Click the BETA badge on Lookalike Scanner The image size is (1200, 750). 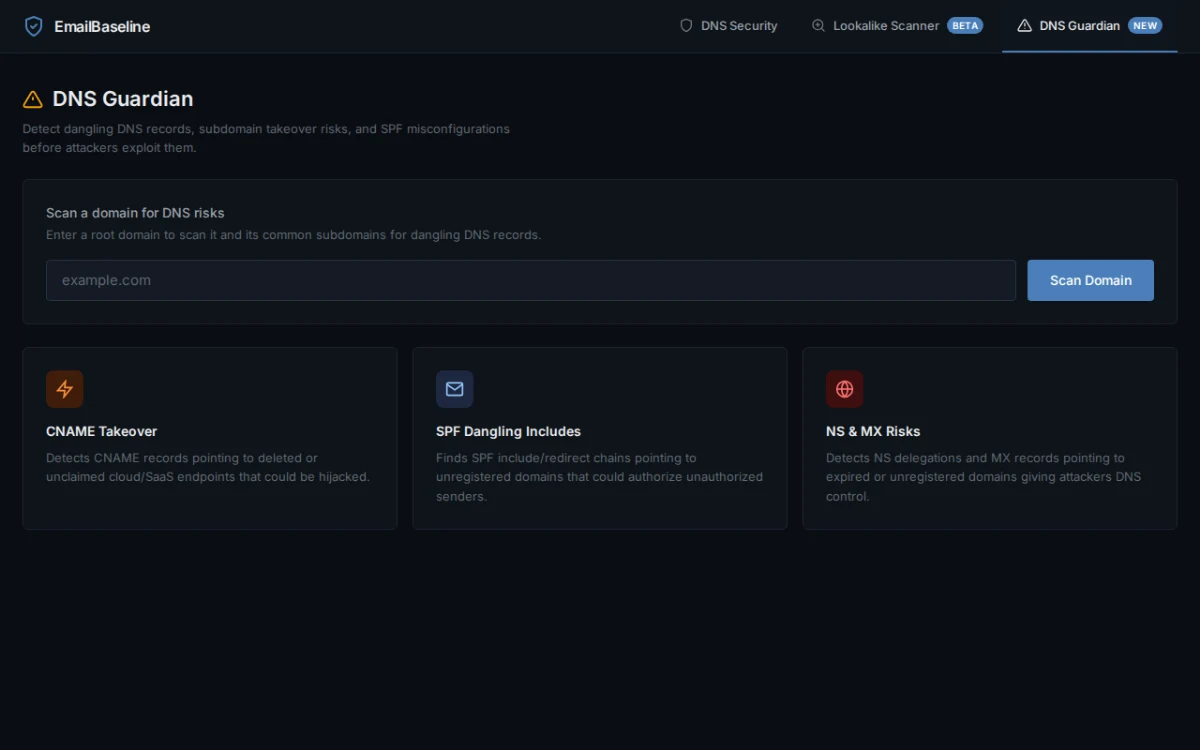[x=965, y=26]
